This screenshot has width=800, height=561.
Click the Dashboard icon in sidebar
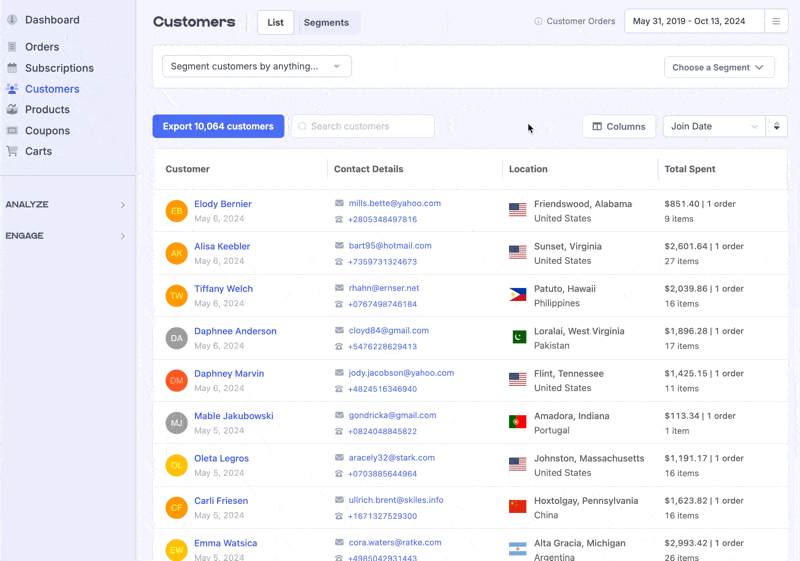tap(12, 20)
